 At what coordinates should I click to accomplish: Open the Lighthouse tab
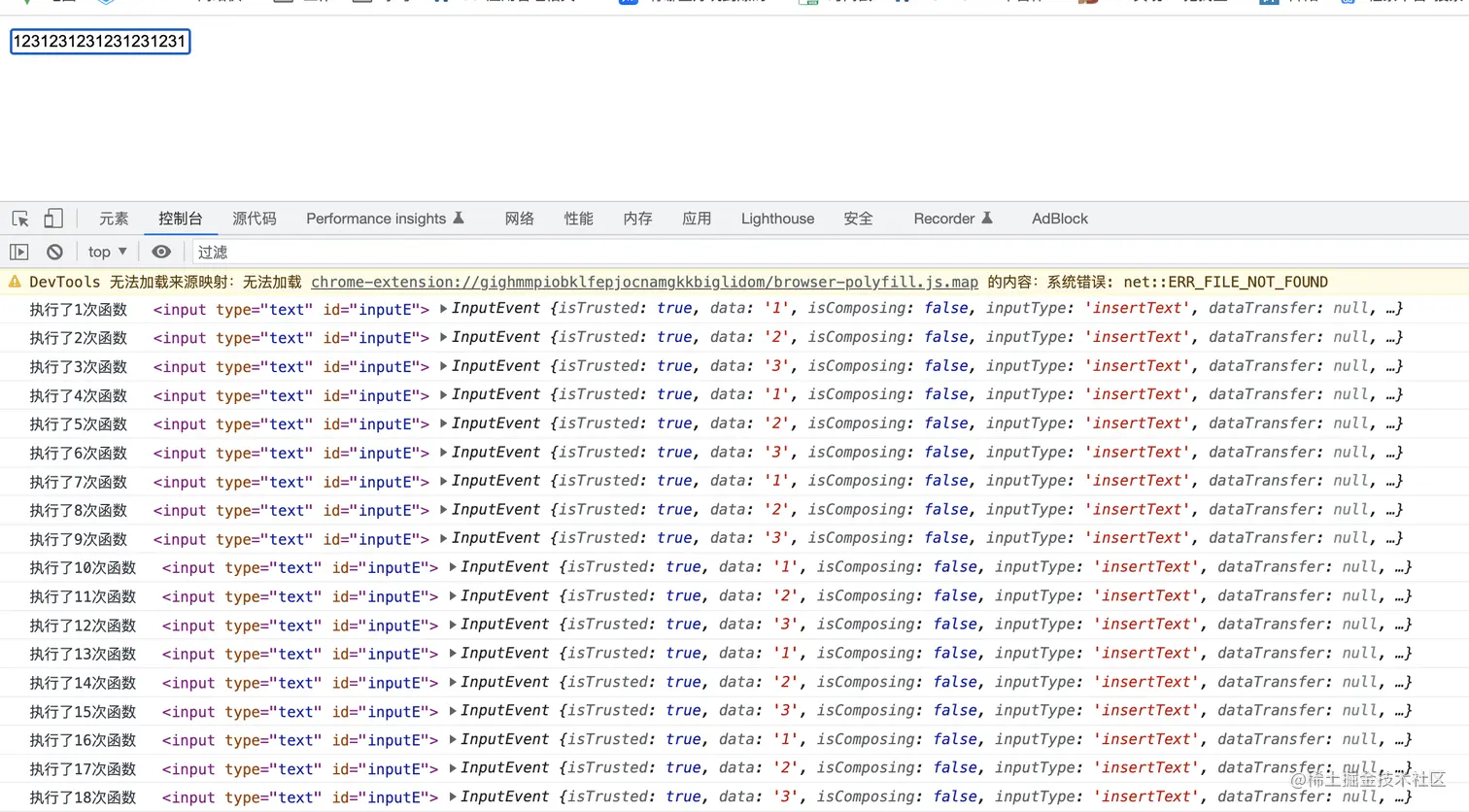[x=778, y=219]
